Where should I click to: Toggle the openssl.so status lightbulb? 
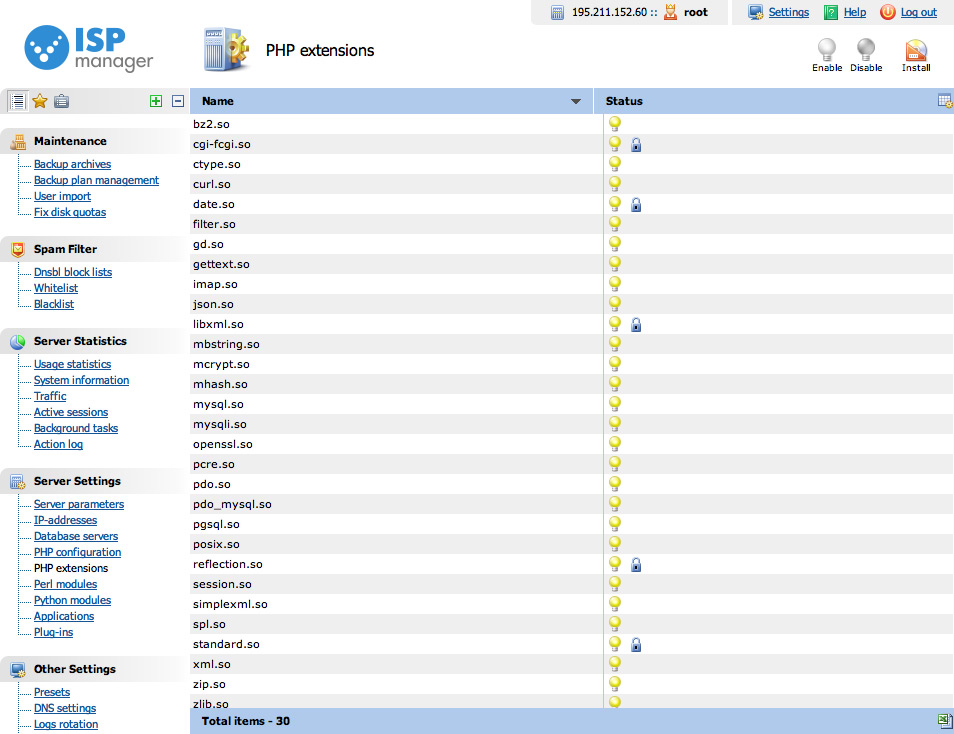pyautogui.click(x=615, y=444)
